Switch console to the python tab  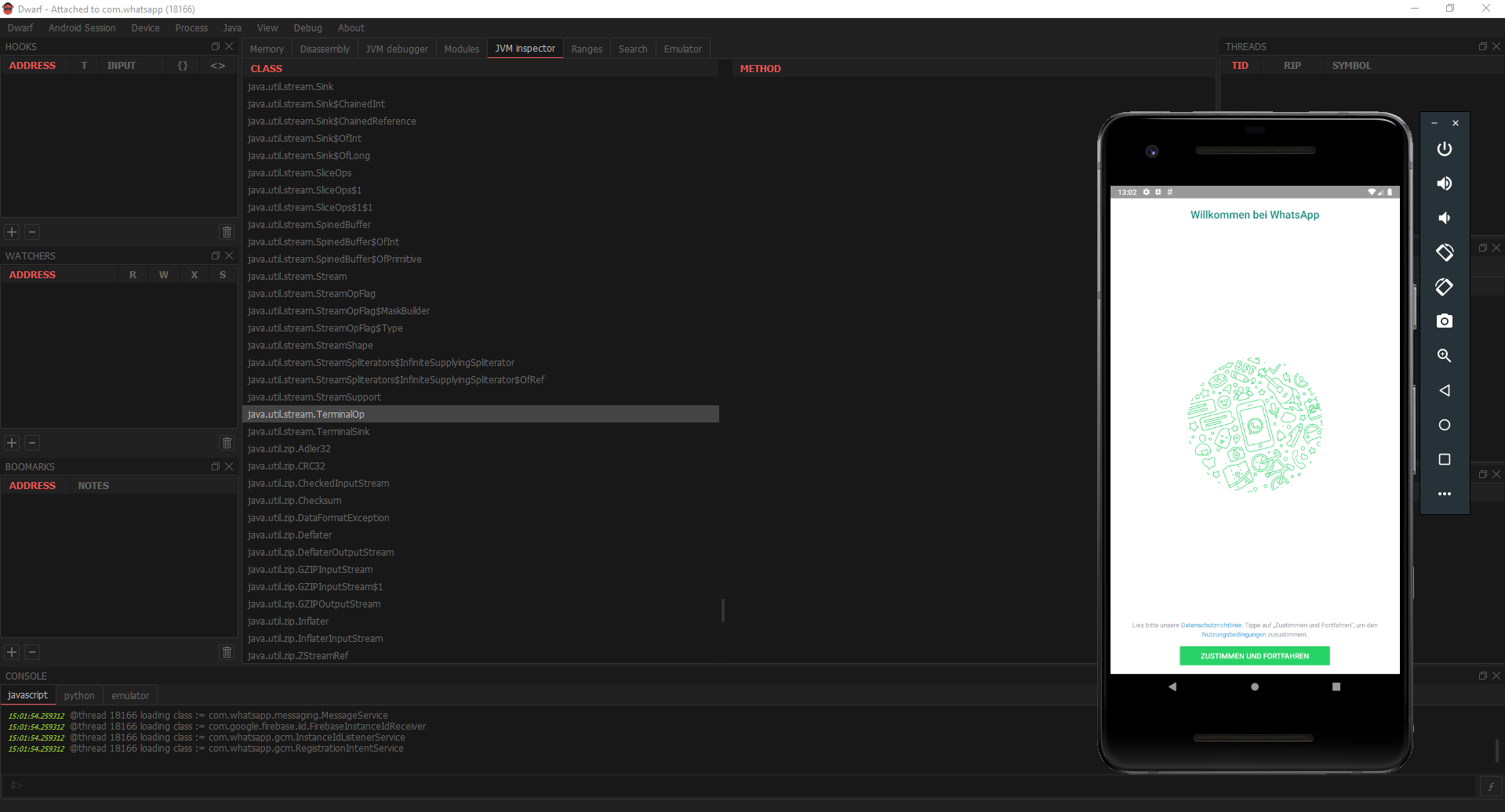click(x=78, y=695)
